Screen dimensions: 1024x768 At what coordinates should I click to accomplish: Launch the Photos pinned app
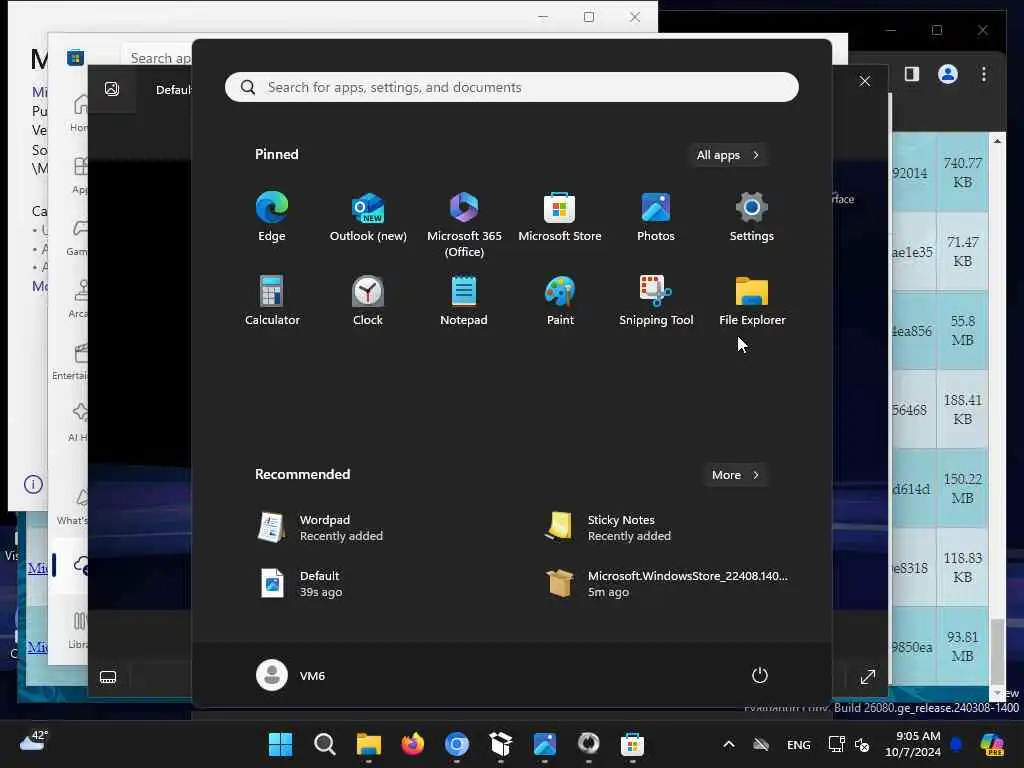point(656,217)
